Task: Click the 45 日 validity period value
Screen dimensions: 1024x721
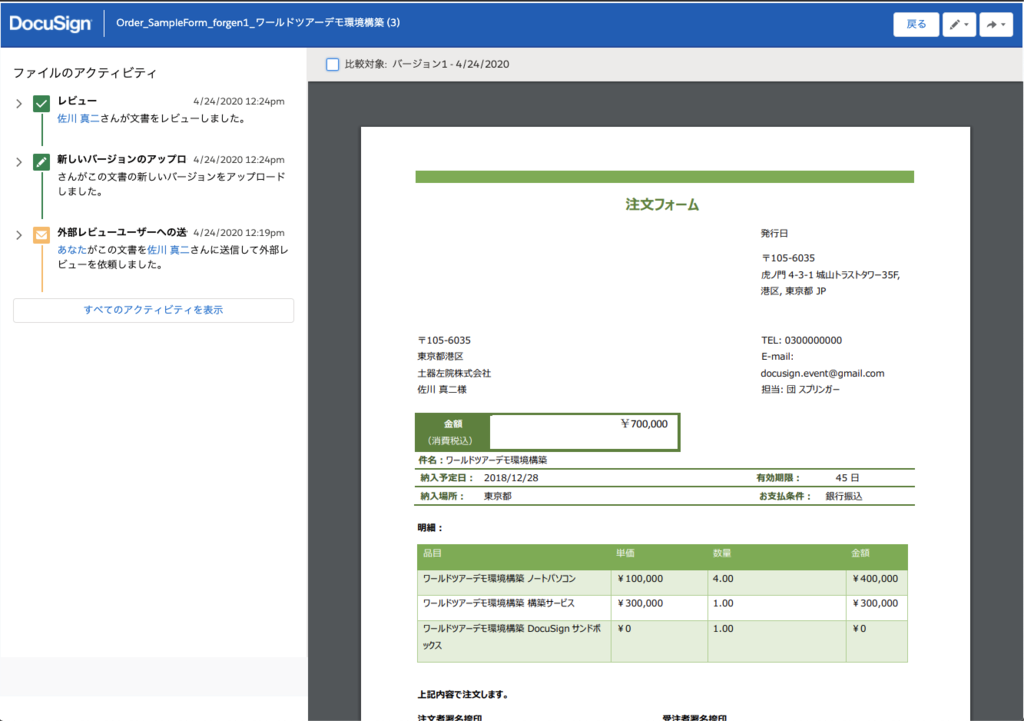Action: point(847,478)
